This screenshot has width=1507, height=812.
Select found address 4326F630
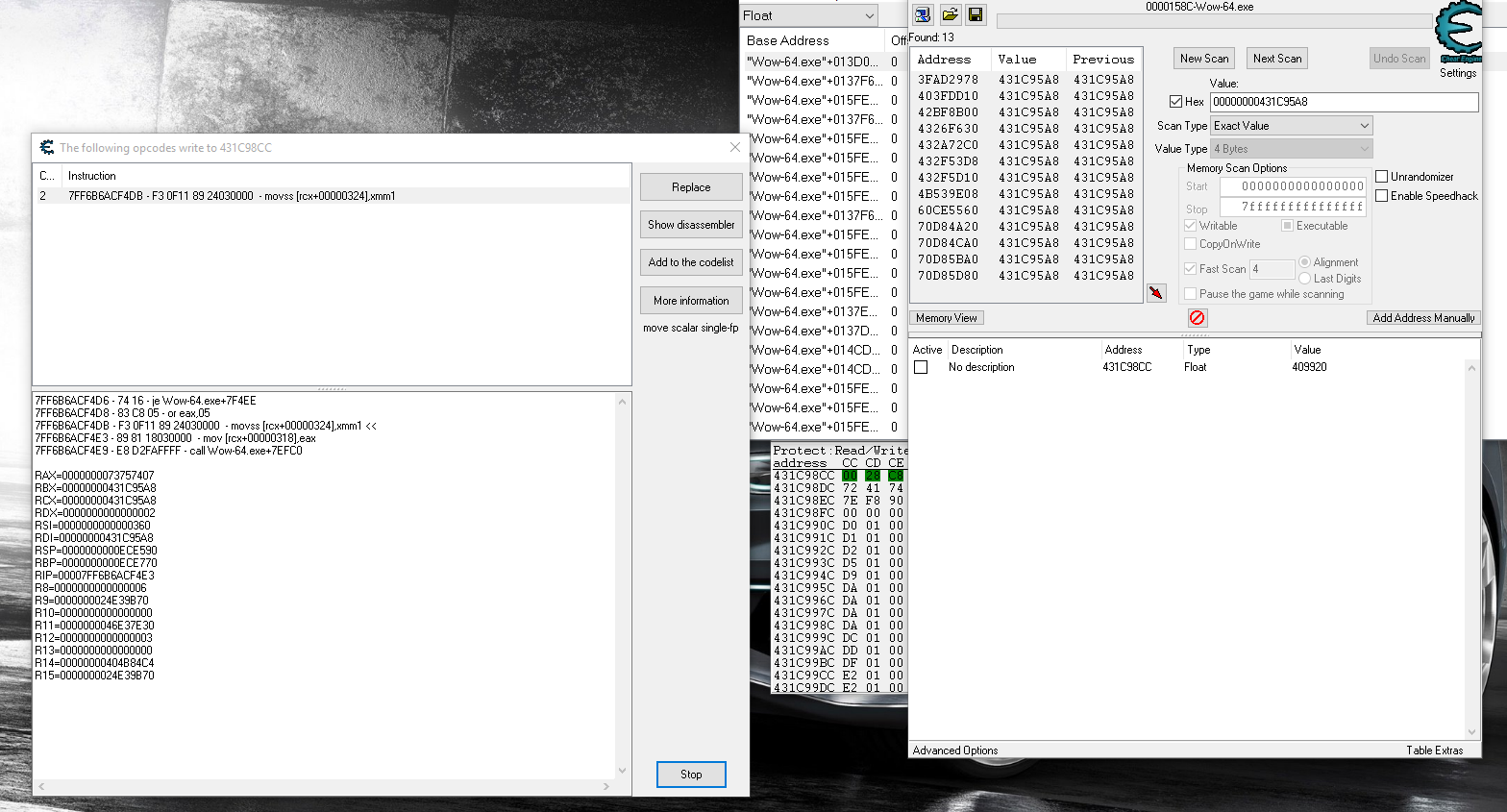pyautogui.click(x=1025, y=129)
